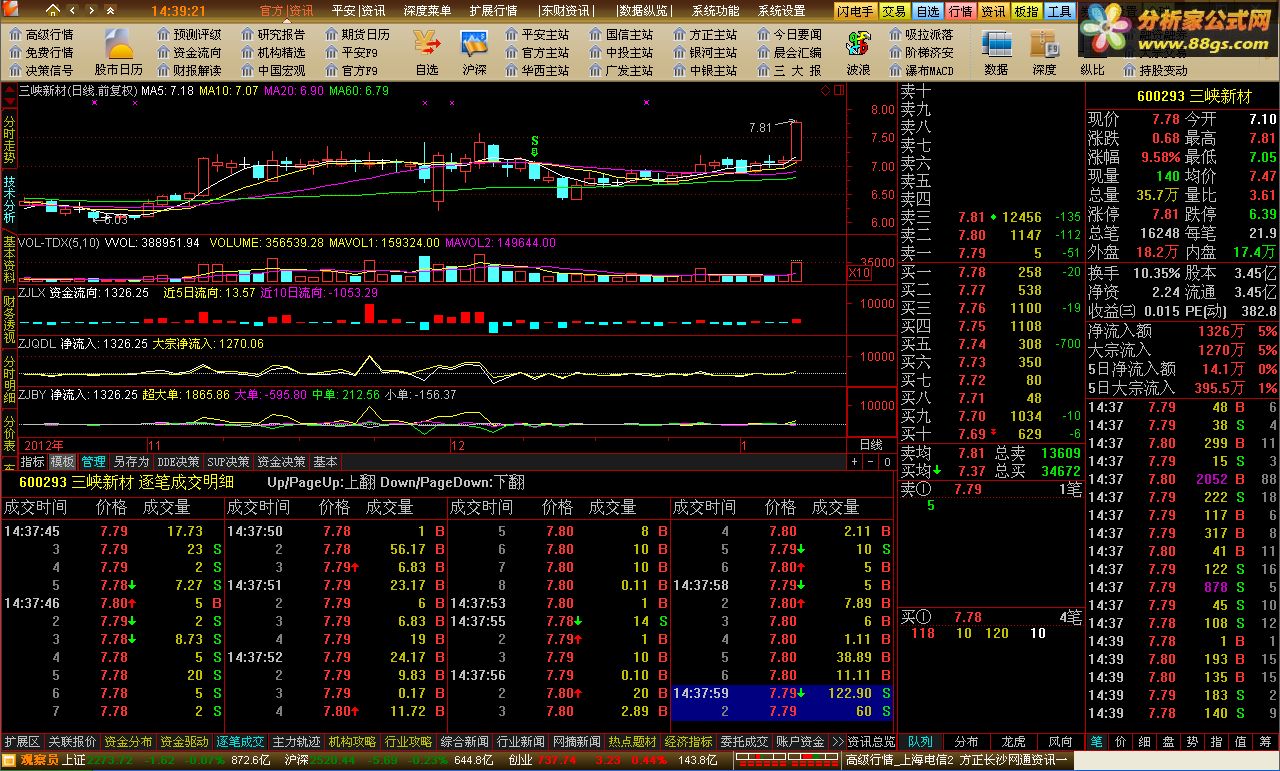Image resolution: width=1280 pixels, height=771 pixels.
Task: Open 预测评级 toolbar entry
Action: pyautogui.click(x=190, y=34)
